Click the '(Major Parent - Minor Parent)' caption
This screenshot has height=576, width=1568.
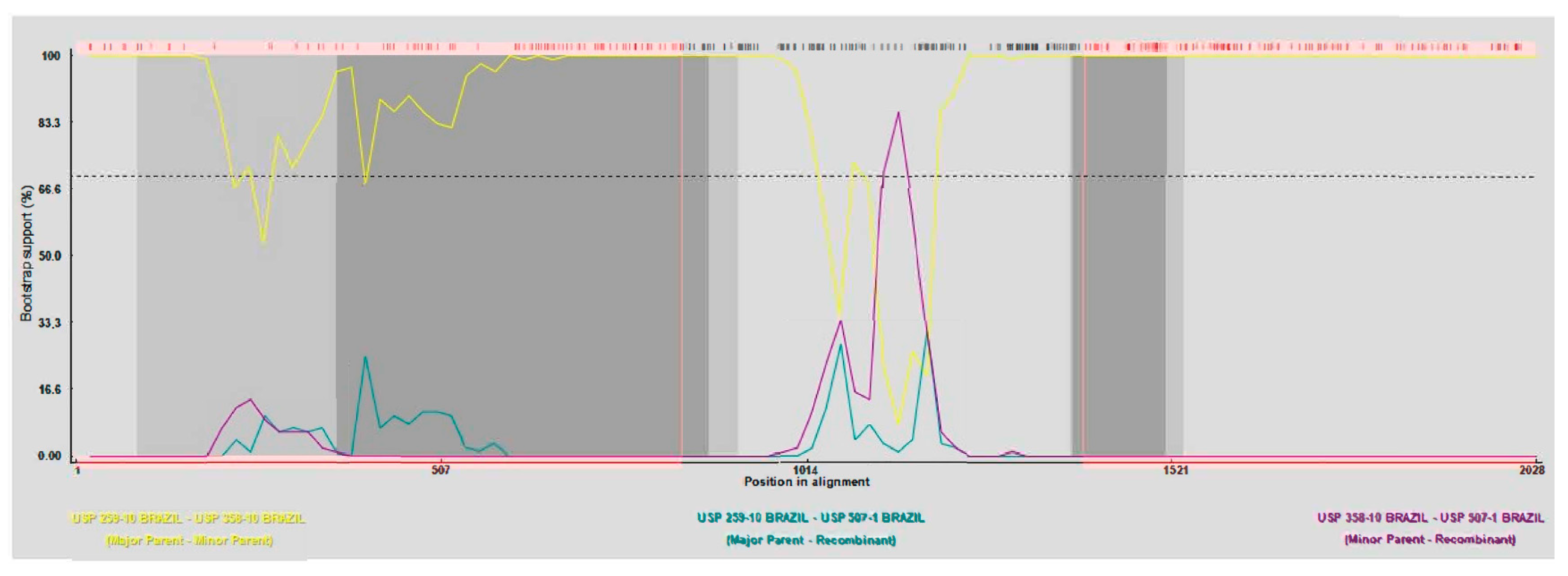coord(189,541)
